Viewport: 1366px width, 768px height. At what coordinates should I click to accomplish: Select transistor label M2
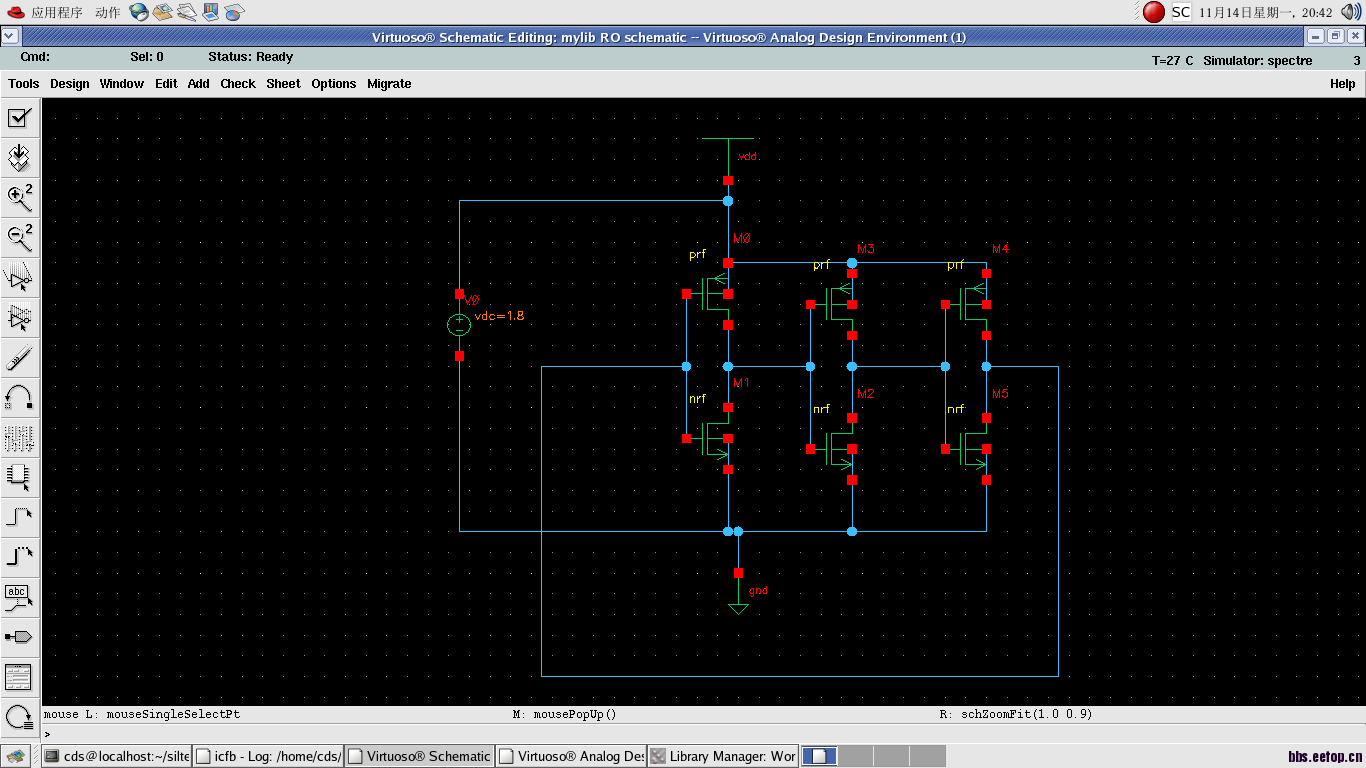866,394
